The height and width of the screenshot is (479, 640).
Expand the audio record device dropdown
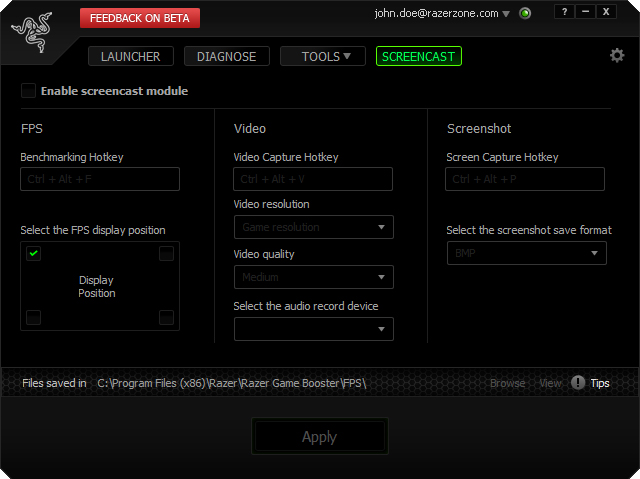[x=313, y=329]
